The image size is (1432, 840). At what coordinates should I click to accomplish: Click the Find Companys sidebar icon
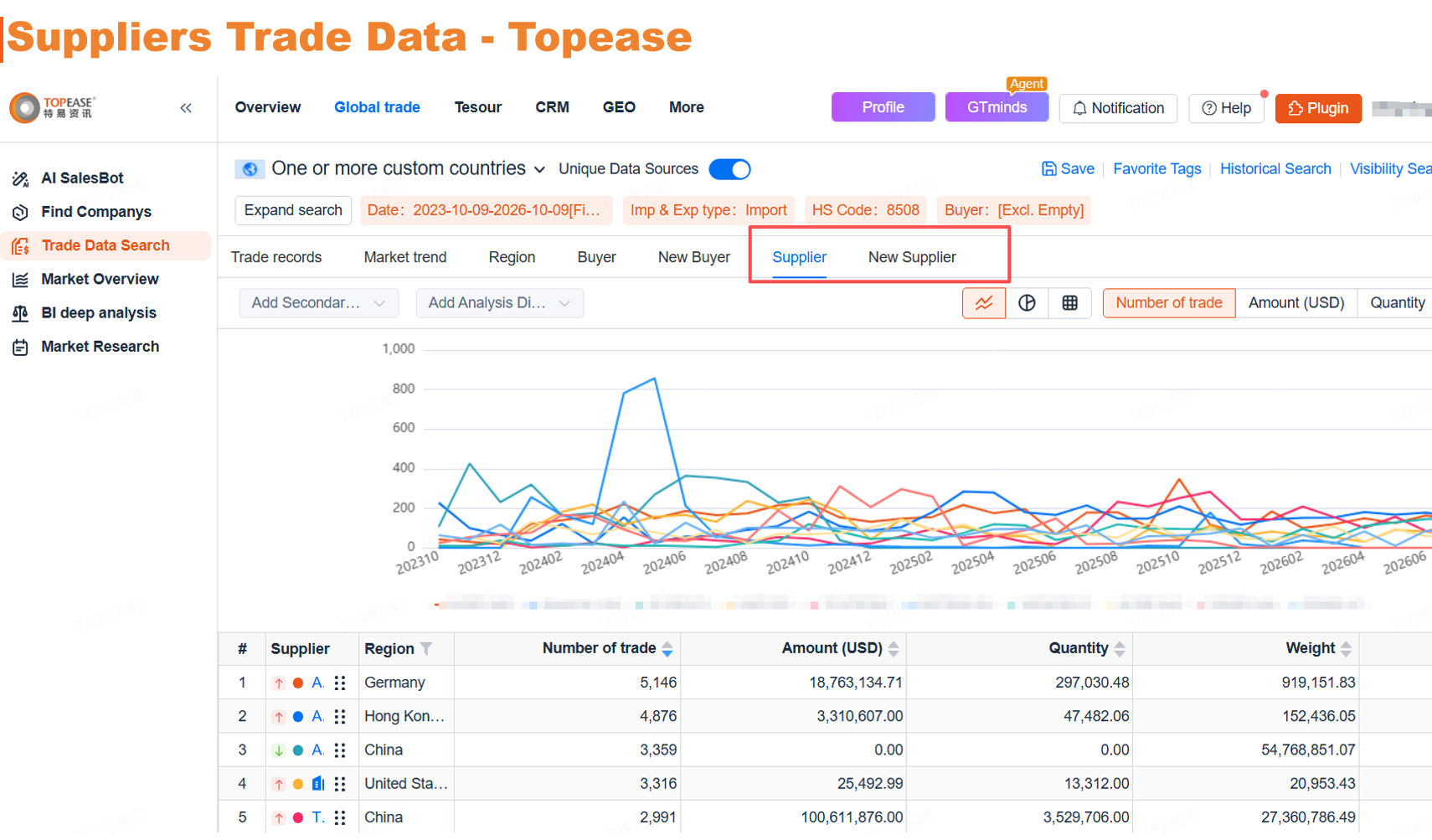pyautogui.click(x=21, y=212)
